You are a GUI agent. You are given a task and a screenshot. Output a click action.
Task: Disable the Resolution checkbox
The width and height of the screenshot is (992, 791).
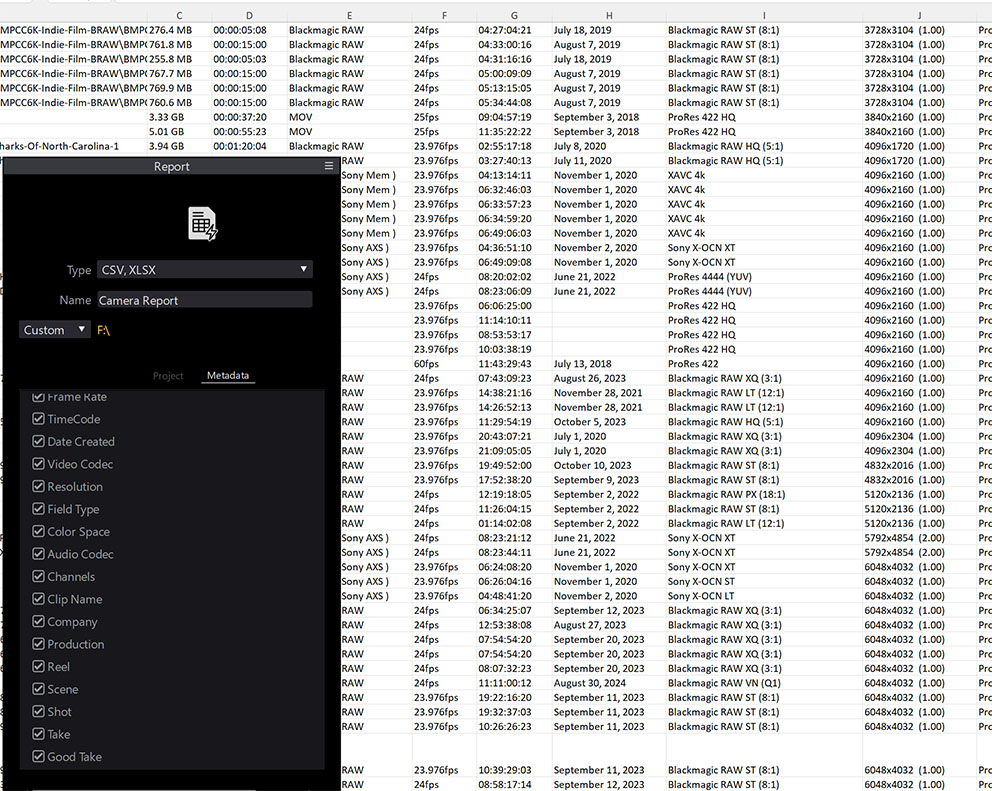(38, 487)
